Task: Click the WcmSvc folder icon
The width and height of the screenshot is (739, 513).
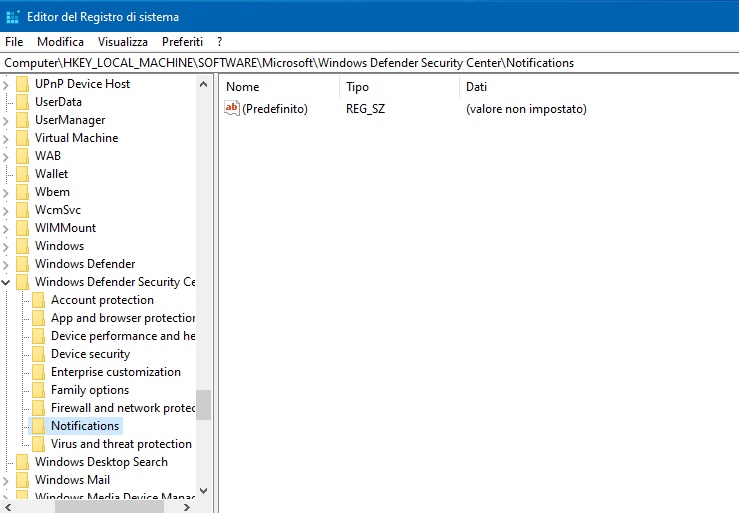Action: point(23,210)
